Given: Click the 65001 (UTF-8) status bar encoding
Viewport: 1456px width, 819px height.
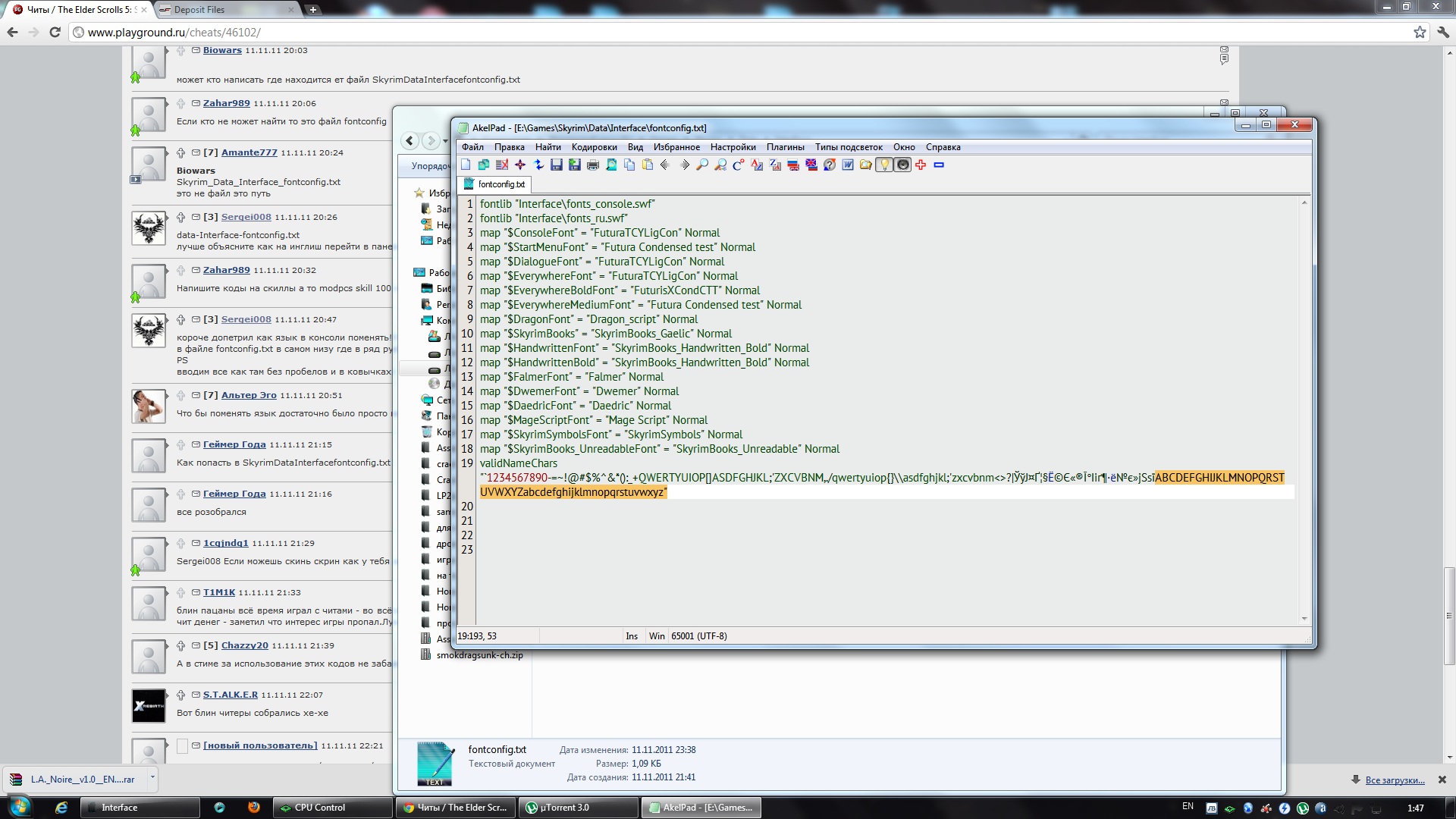Looking at the screenshot, I should click(698, 636).
